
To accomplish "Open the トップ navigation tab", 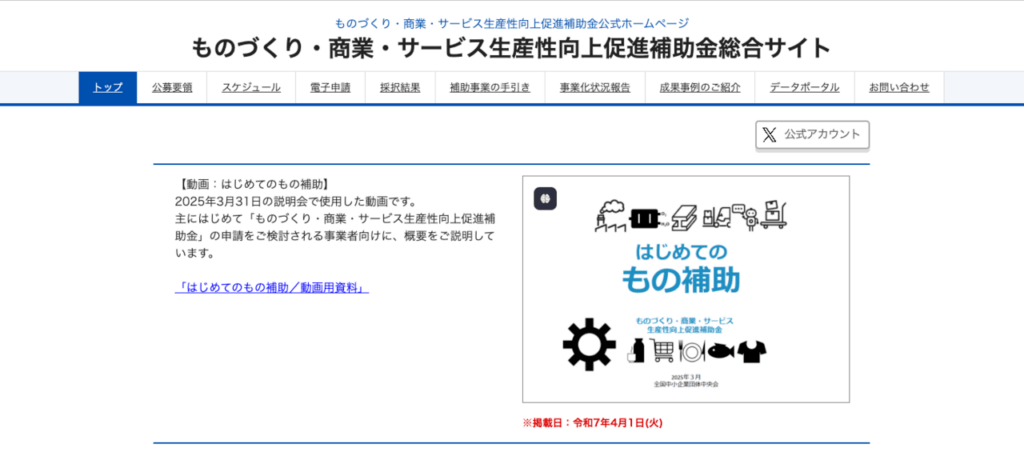I will 108,87.
